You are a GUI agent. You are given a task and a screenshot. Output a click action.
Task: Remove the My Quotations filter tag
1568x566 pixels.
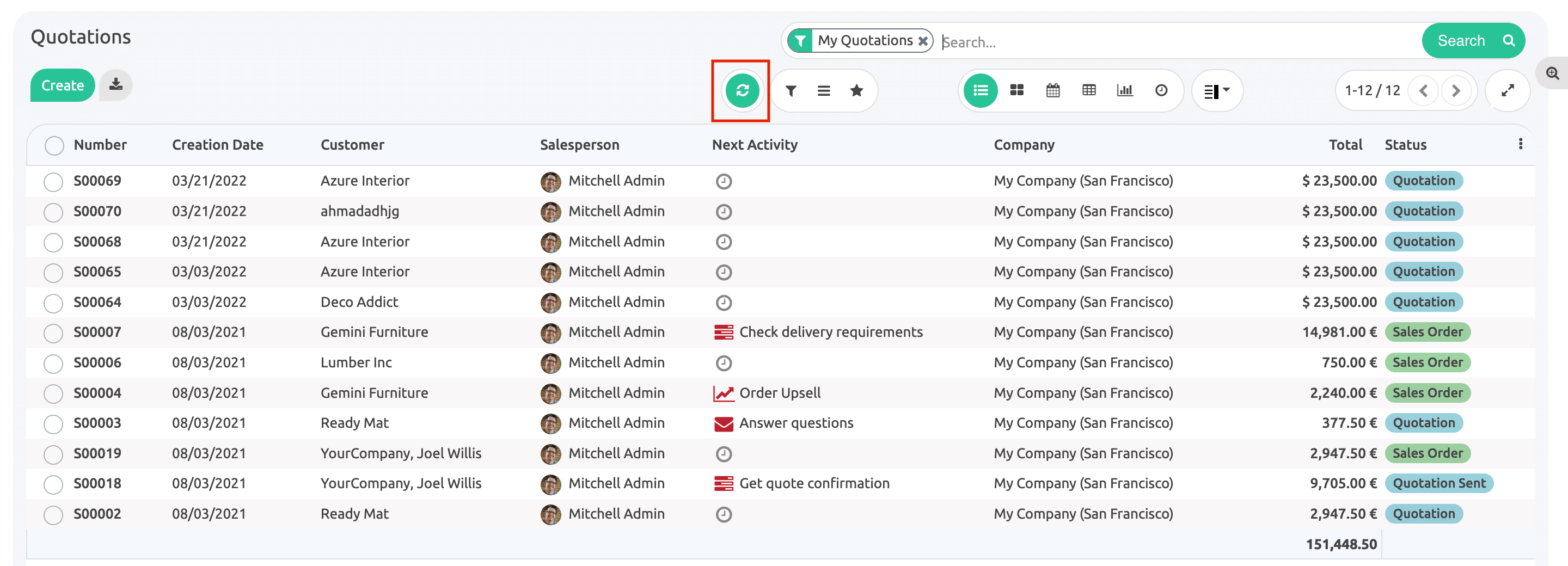click(x=923, y=41)
